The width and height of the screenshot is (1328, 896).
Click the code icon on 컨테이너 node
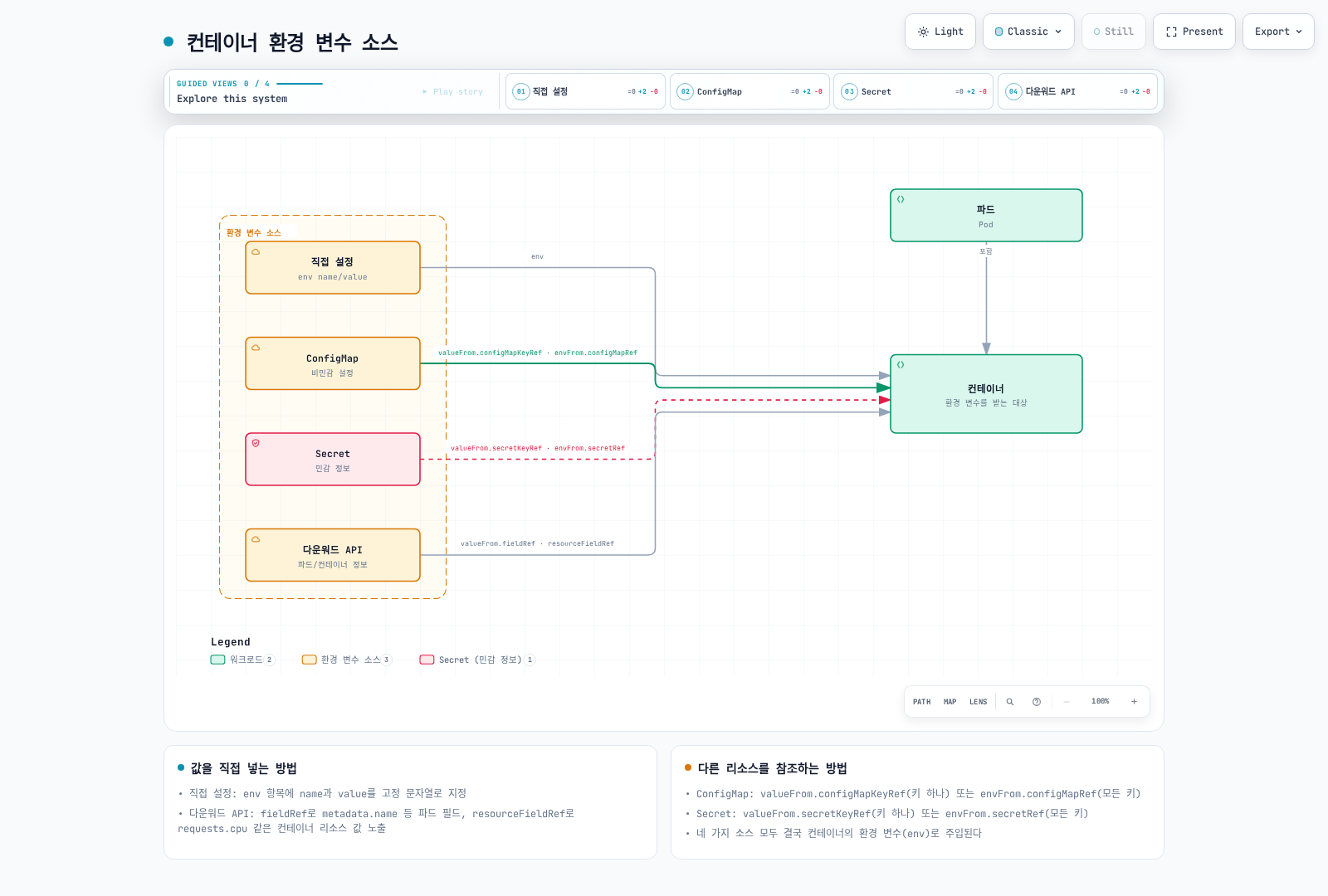pos(901,365)
